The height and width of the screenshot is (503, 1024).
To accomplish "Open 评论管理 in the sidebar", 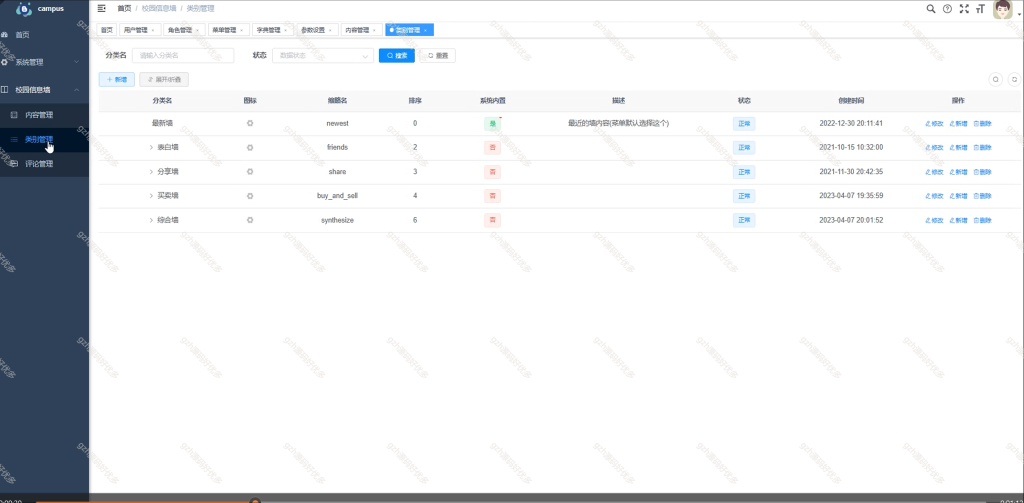I will click(44, 164).
